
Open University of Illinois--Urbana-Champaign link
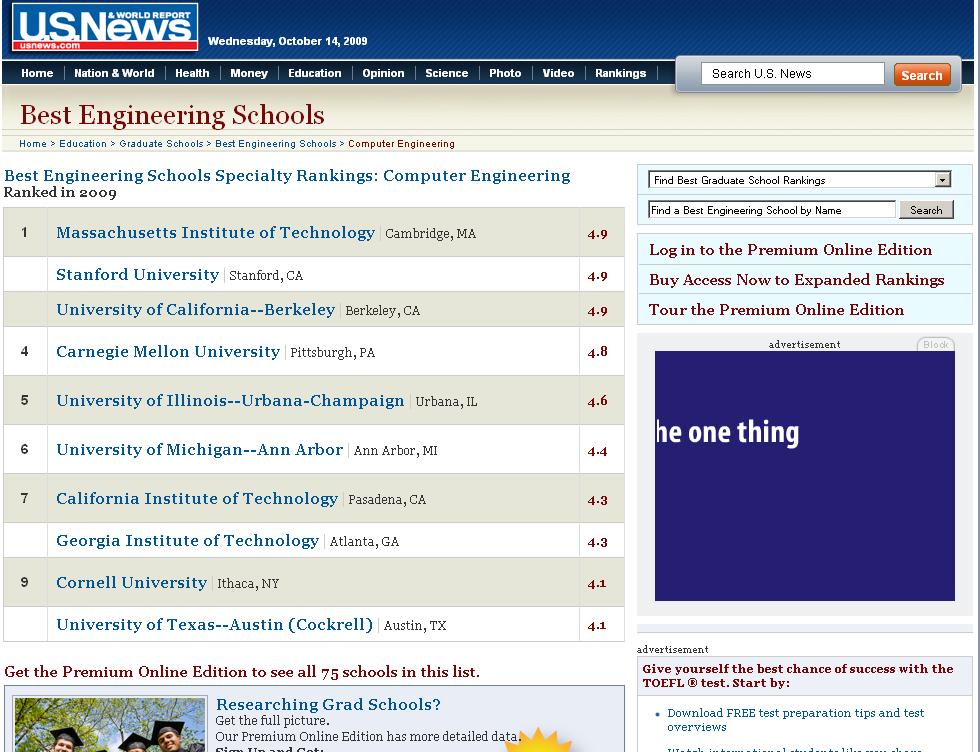click(230, 401)
